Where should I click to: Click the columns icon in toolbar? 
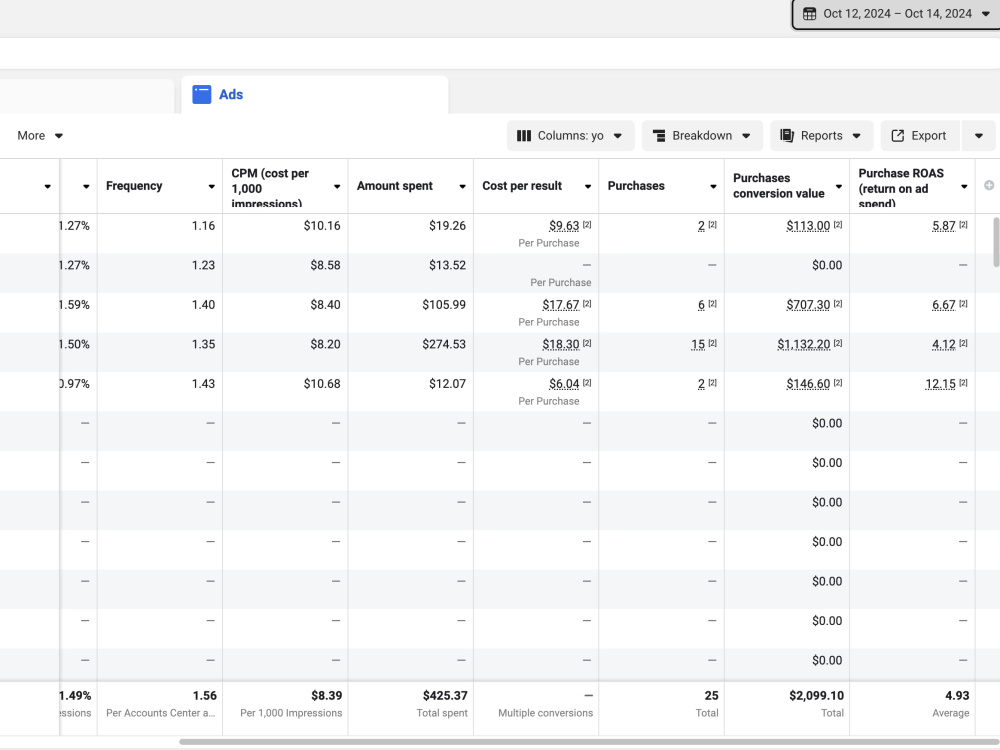click(524, 136)
